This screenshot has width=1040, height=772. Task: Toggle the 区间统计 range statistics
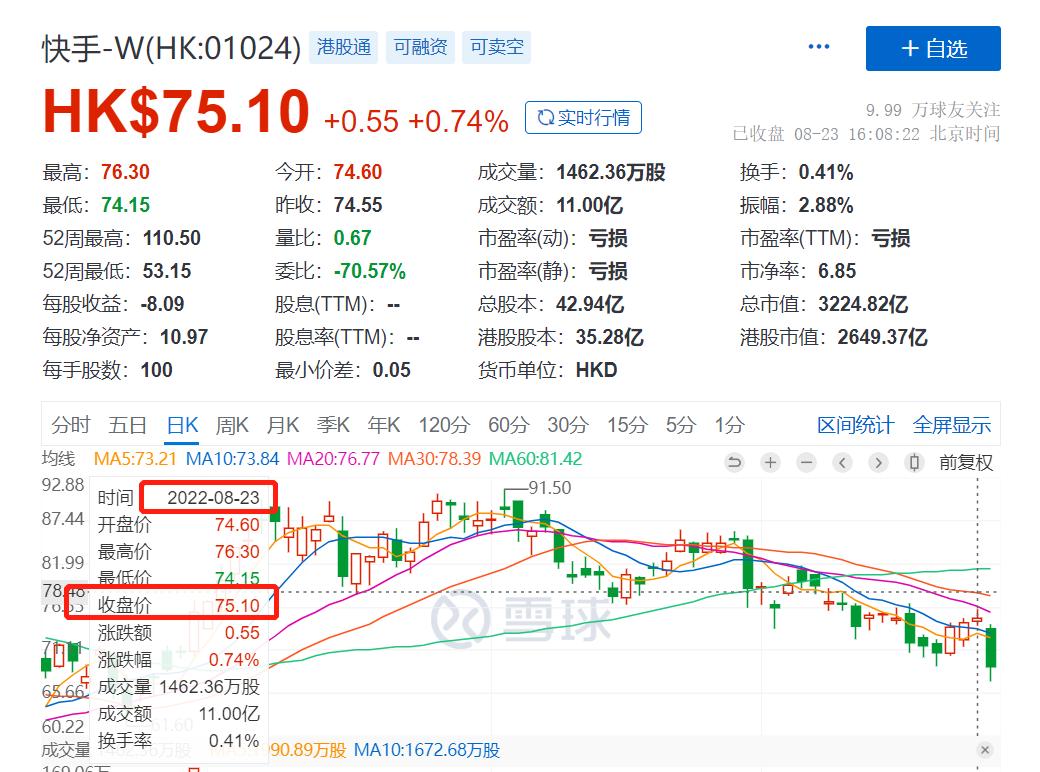[855, 424]
